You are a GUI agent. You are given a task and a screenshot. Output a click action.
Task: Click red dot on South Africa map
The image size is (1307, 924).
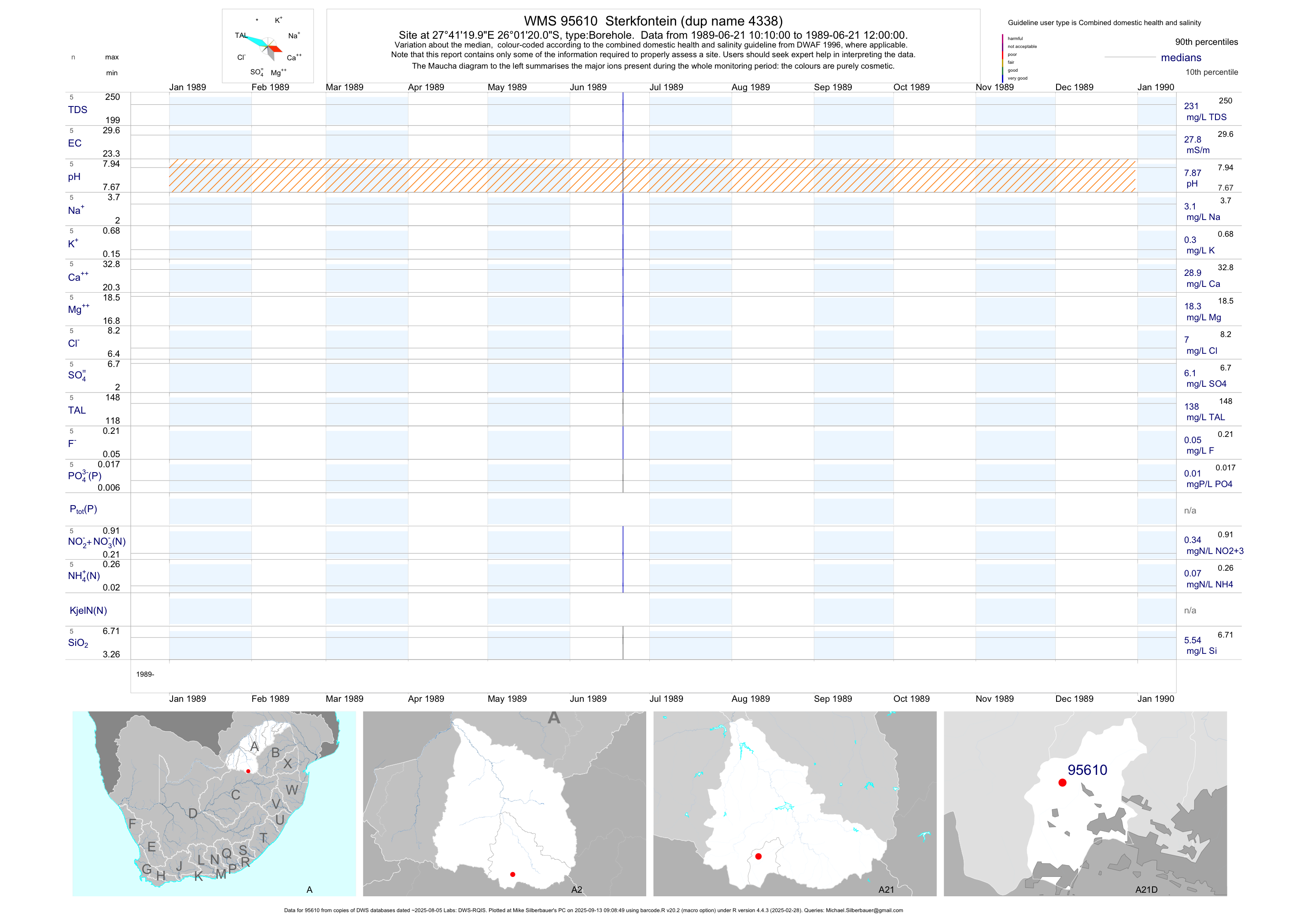248,771
